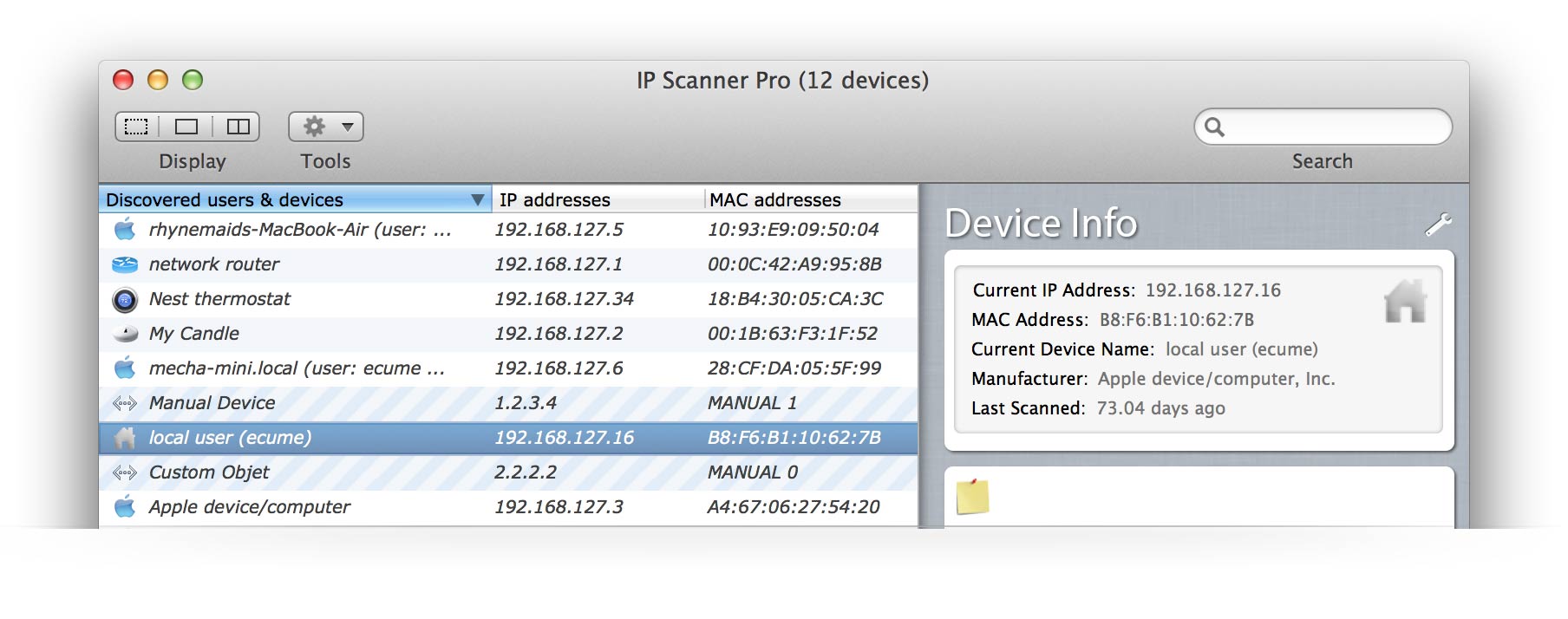
Task: Click IP address 192.168.127.3
Action: [559, 507]
